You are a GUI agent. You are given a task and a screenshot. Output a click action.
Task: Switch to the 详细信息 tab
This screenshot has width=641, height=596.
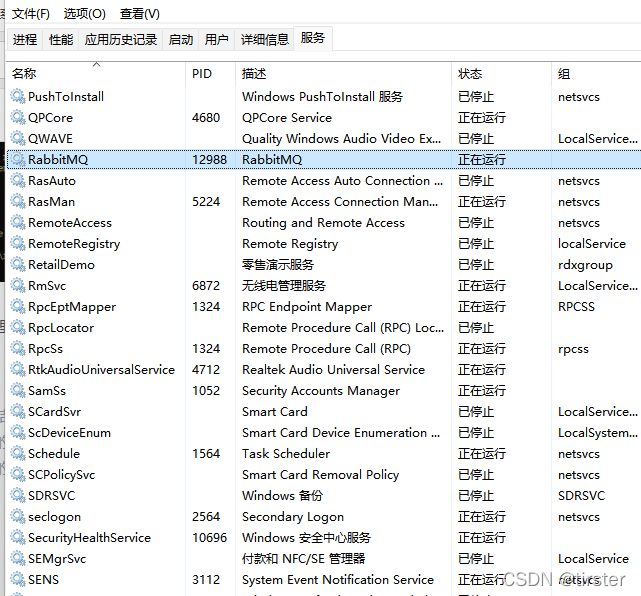(265, 40)
